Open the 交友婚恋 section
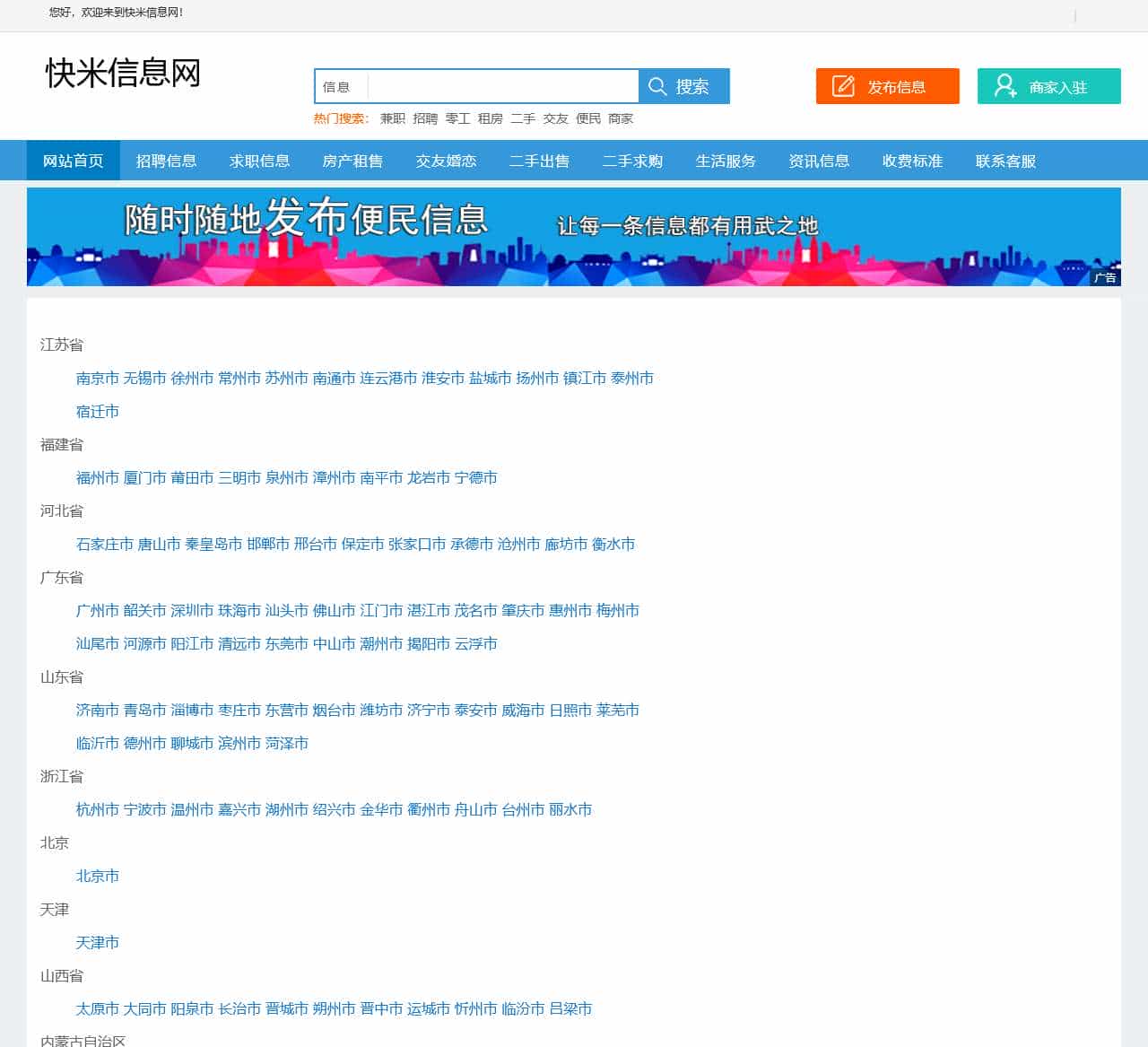1148x1047 pixels. coord(446,161)
